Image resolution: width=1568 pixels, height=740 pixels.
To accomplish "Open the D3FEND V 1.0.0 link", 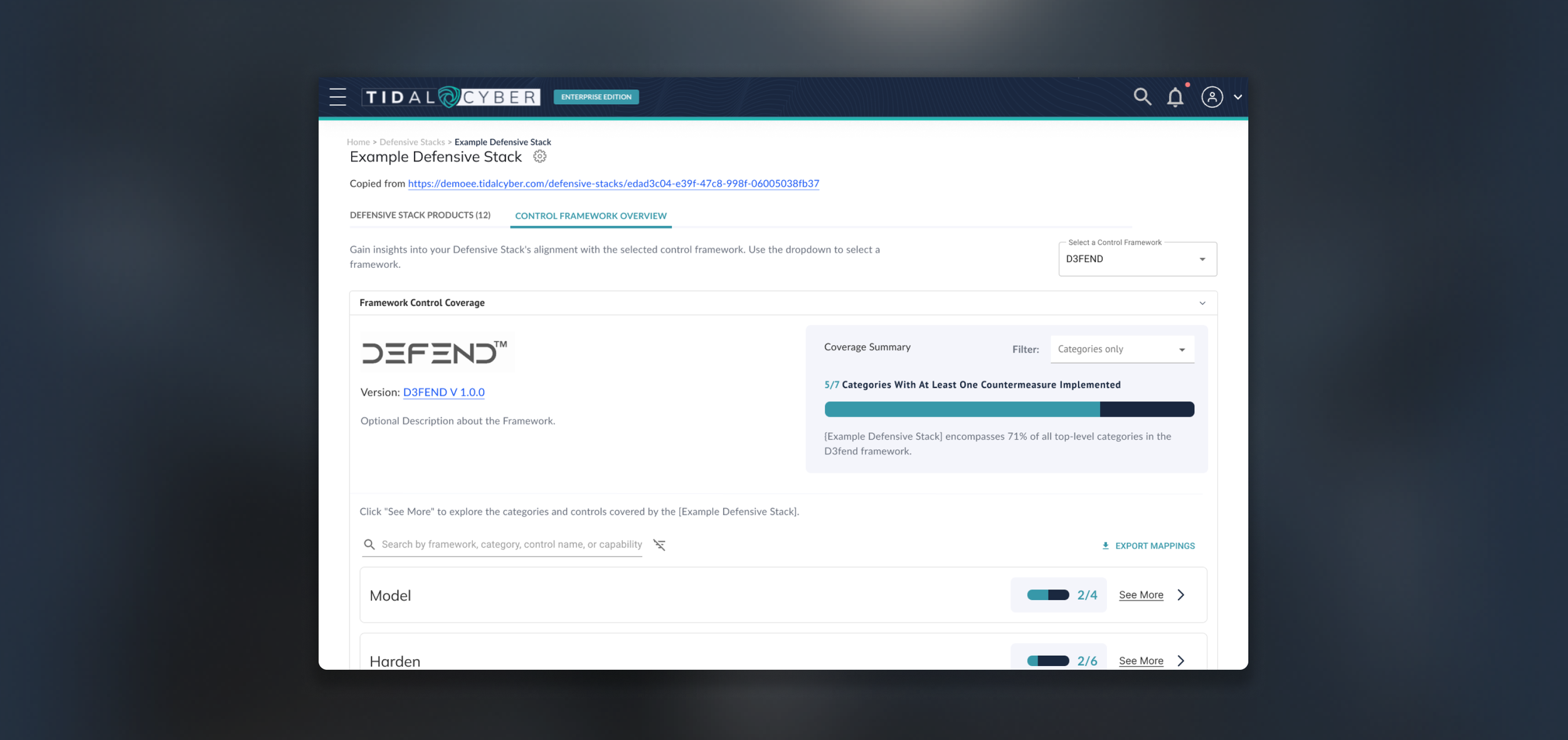I will coord(443,392).
